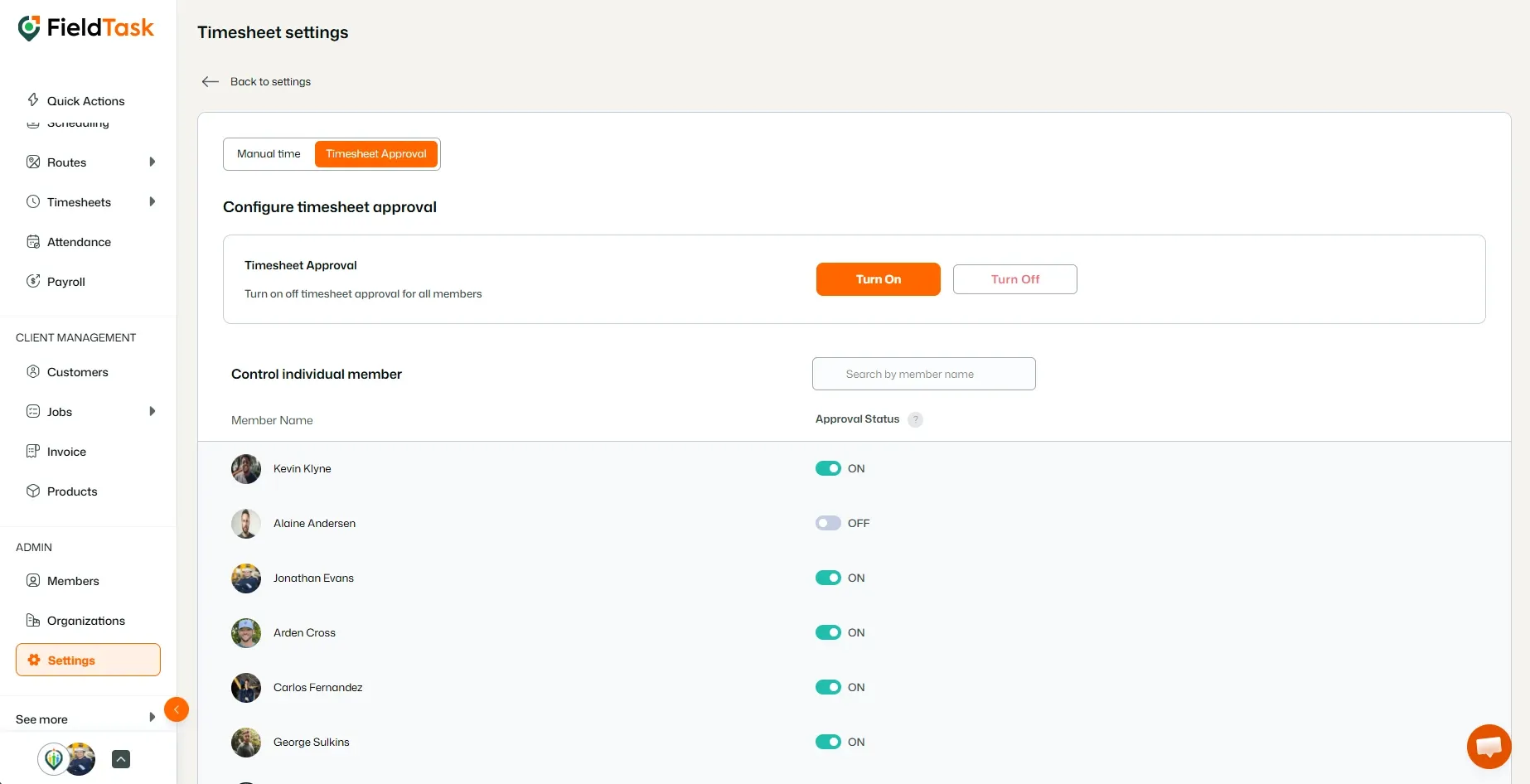Open Quick Actions lightning icon
Image resolution: width=1530 pixels, height=784 pixels.
coord(33,100)
